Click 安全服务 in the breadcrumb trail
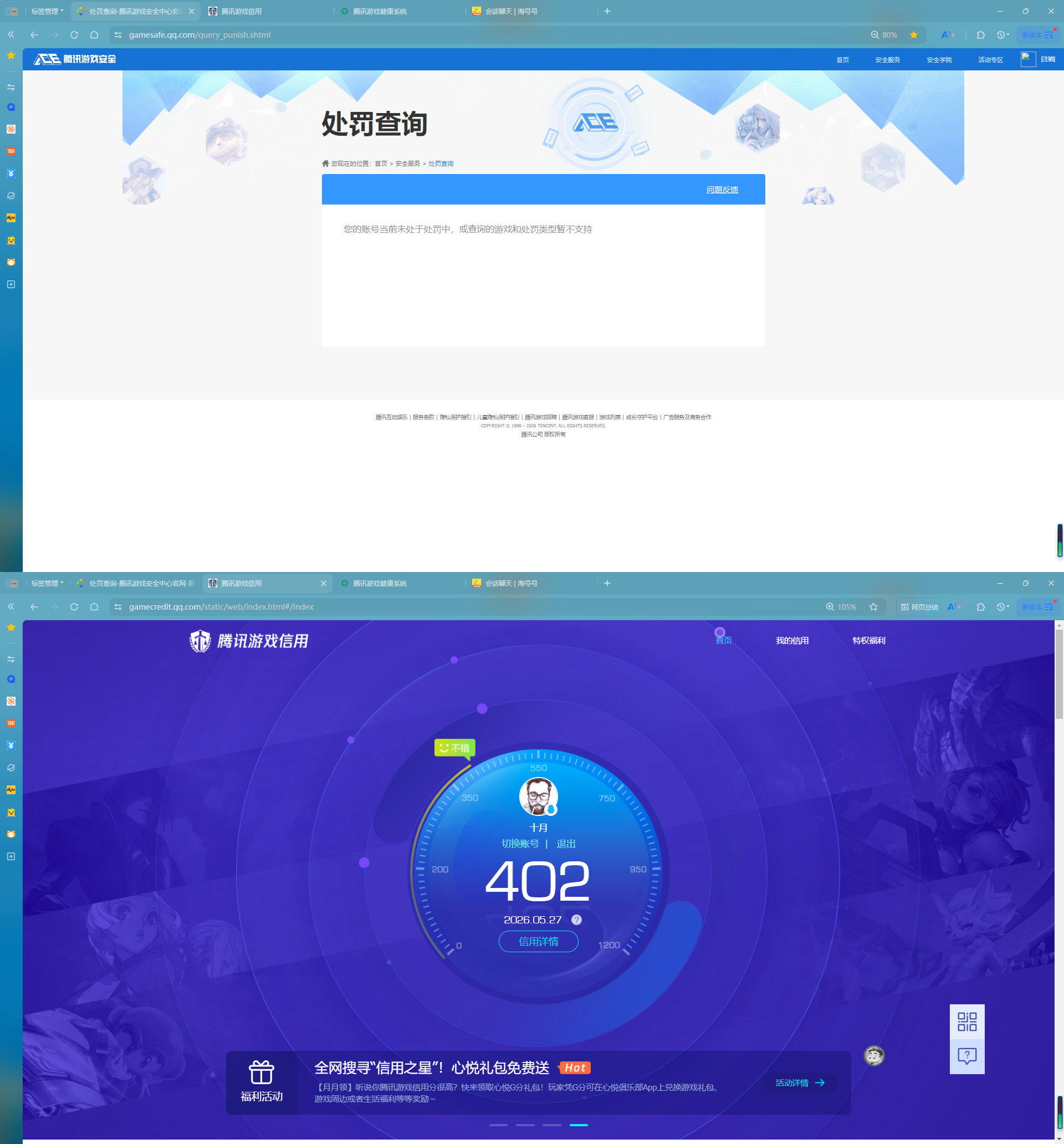Image resolution: width=1064 pixels, height=1144 pixels. click(407, 164)
